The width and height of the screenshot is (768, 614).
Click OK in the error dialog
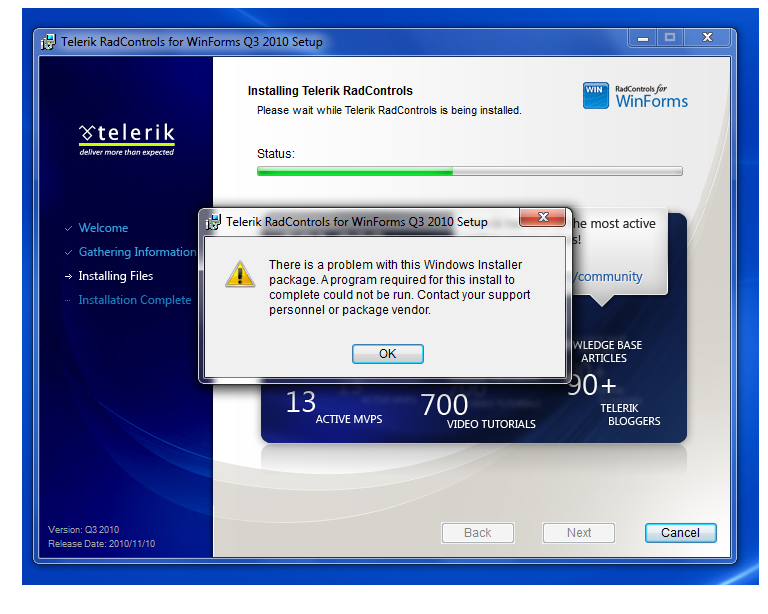tap(387, 354)
